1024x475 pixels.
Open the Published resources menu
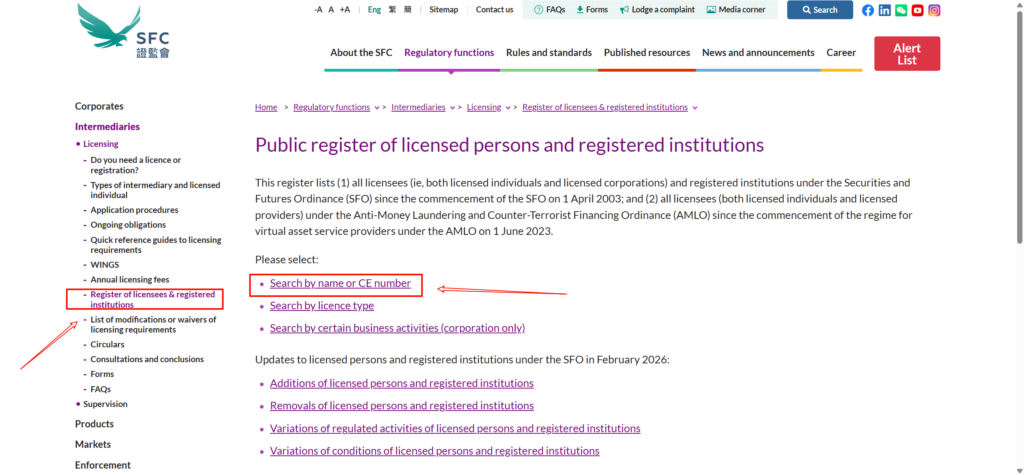[x=647, y=53]
